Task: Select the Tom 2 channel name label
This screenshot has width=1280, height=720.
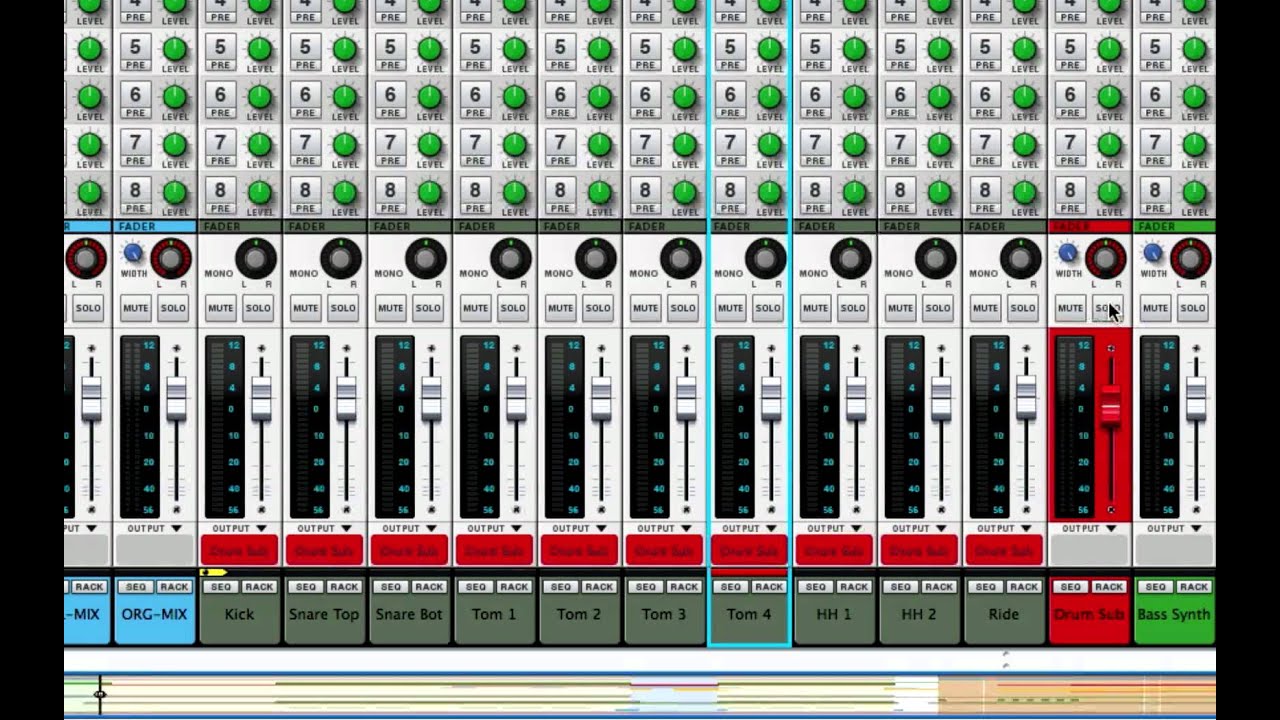Action: [x=579, y=615]
